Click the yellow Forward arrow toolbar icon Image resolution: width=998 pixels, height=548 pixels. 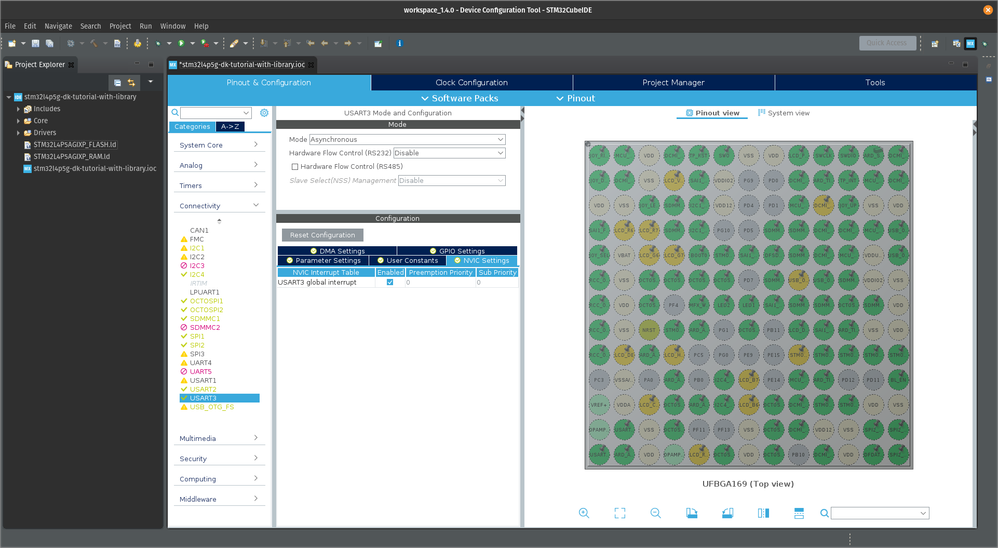(348, 43)
